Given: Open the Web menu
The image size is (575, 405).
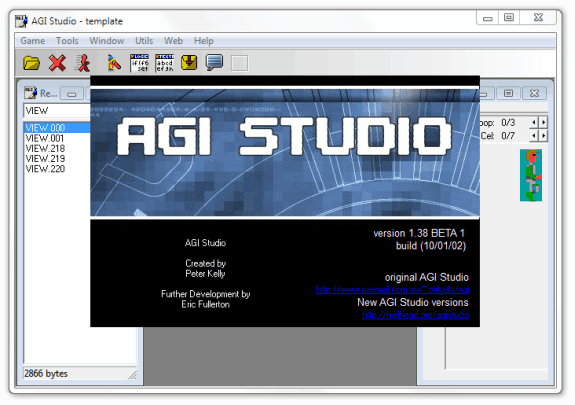Looking at the screenshot, I should click(x=173, y=41).
